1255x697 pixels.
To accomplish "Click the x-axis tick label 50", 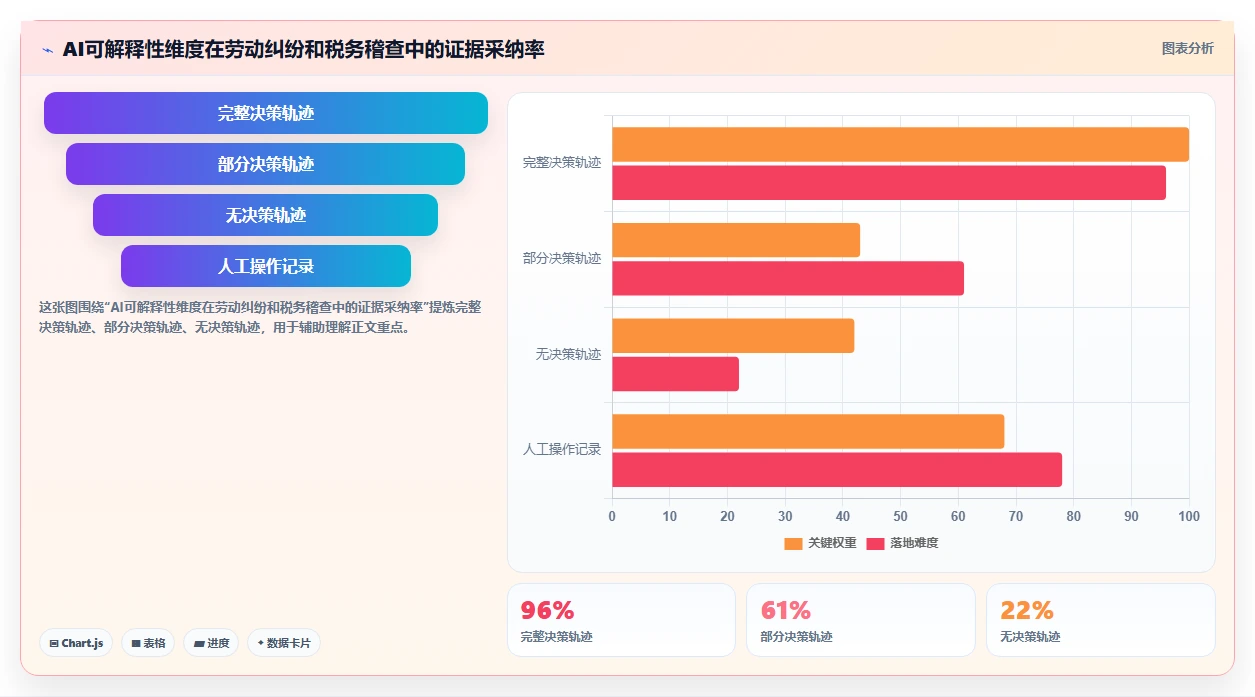I will (x=900, y=516).
